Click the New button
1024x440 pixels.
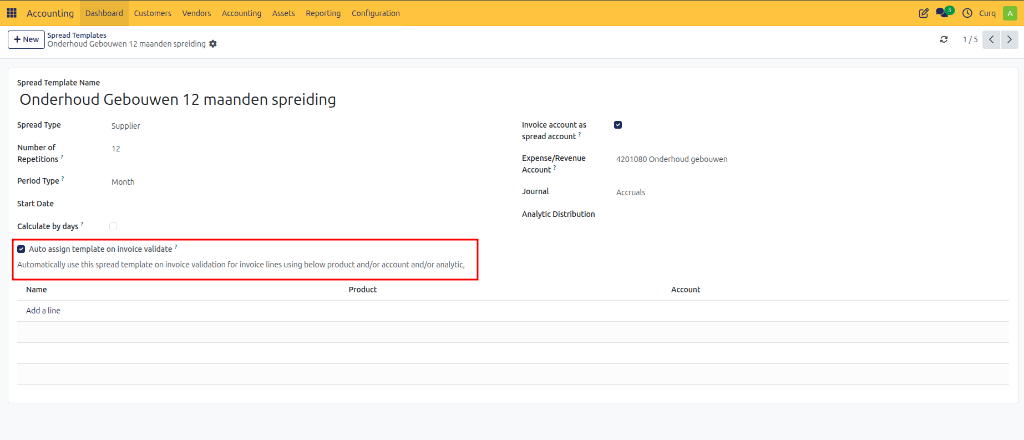(26, 39)
